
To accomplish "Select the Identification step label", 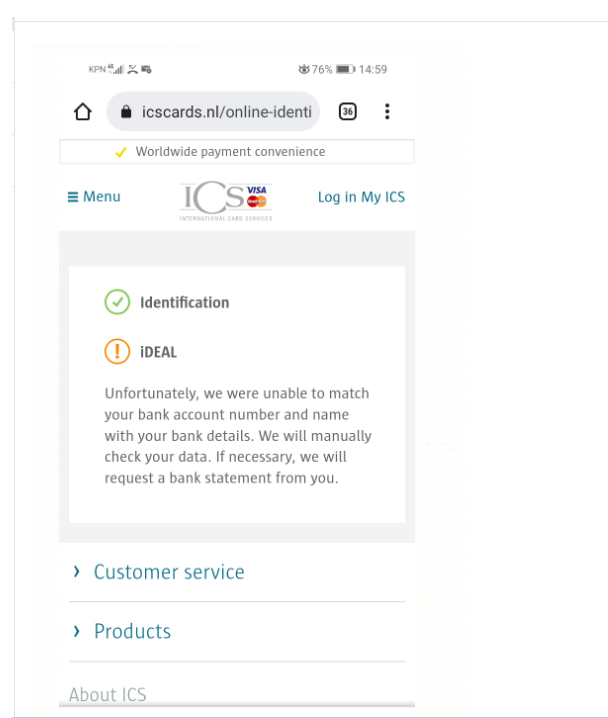I will point(185,302).
